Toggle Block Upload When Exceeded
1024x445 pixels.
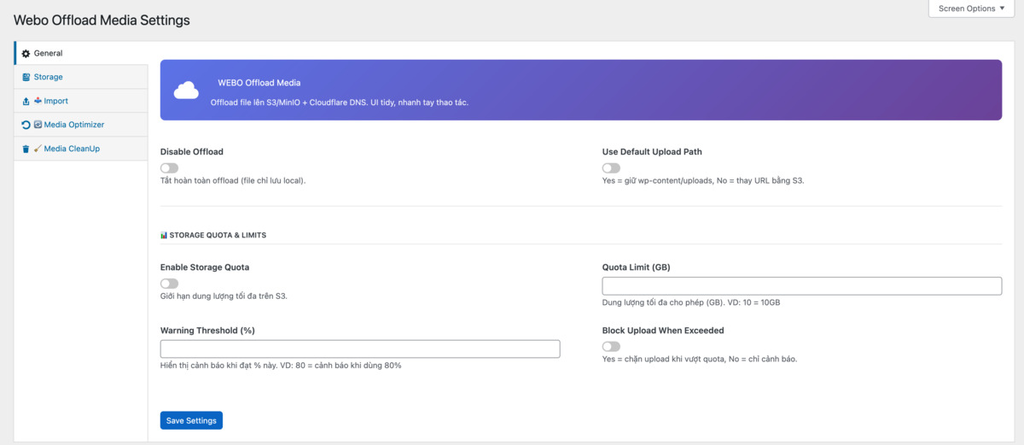click(x=611, y=346)
